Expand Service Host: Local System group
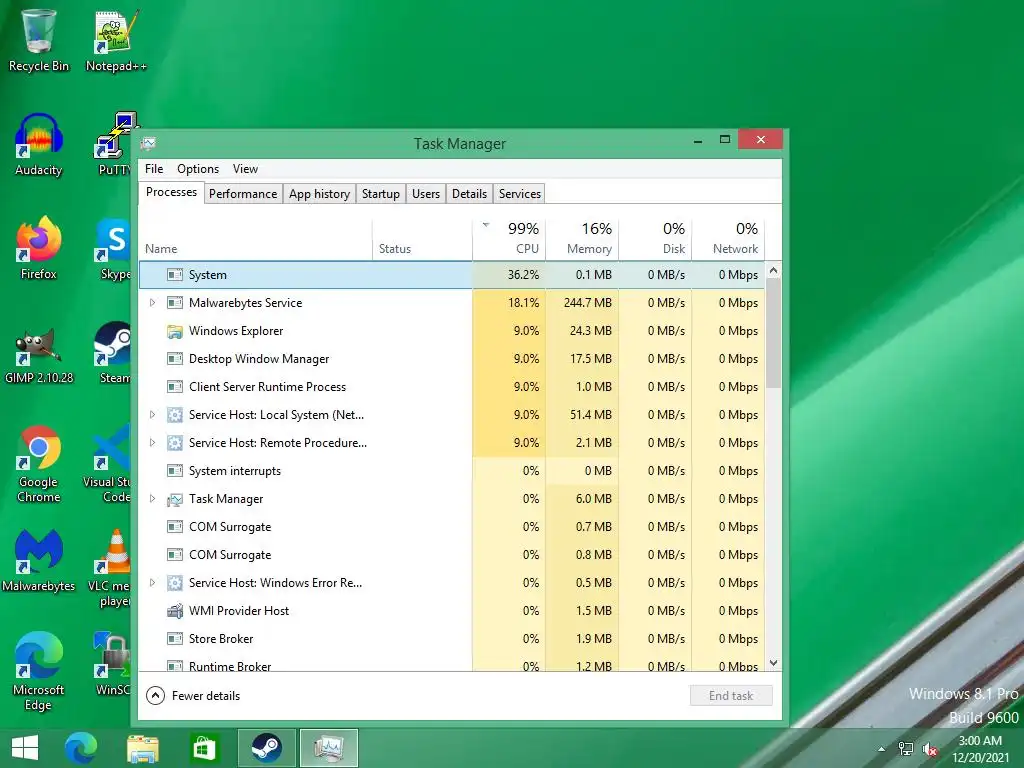The height and width of the screenshot is (768, 1024). [152, 415]
